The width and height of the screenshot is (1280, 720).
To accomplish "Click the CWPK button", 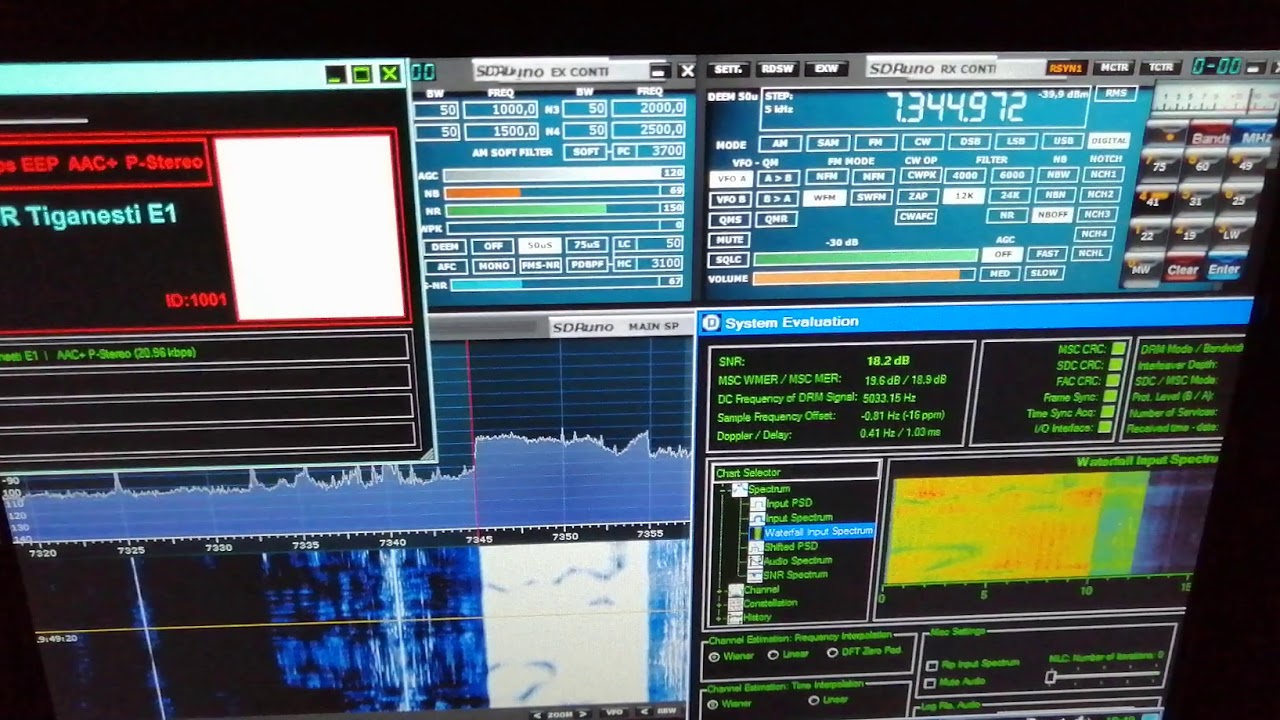I will [919, 176].
